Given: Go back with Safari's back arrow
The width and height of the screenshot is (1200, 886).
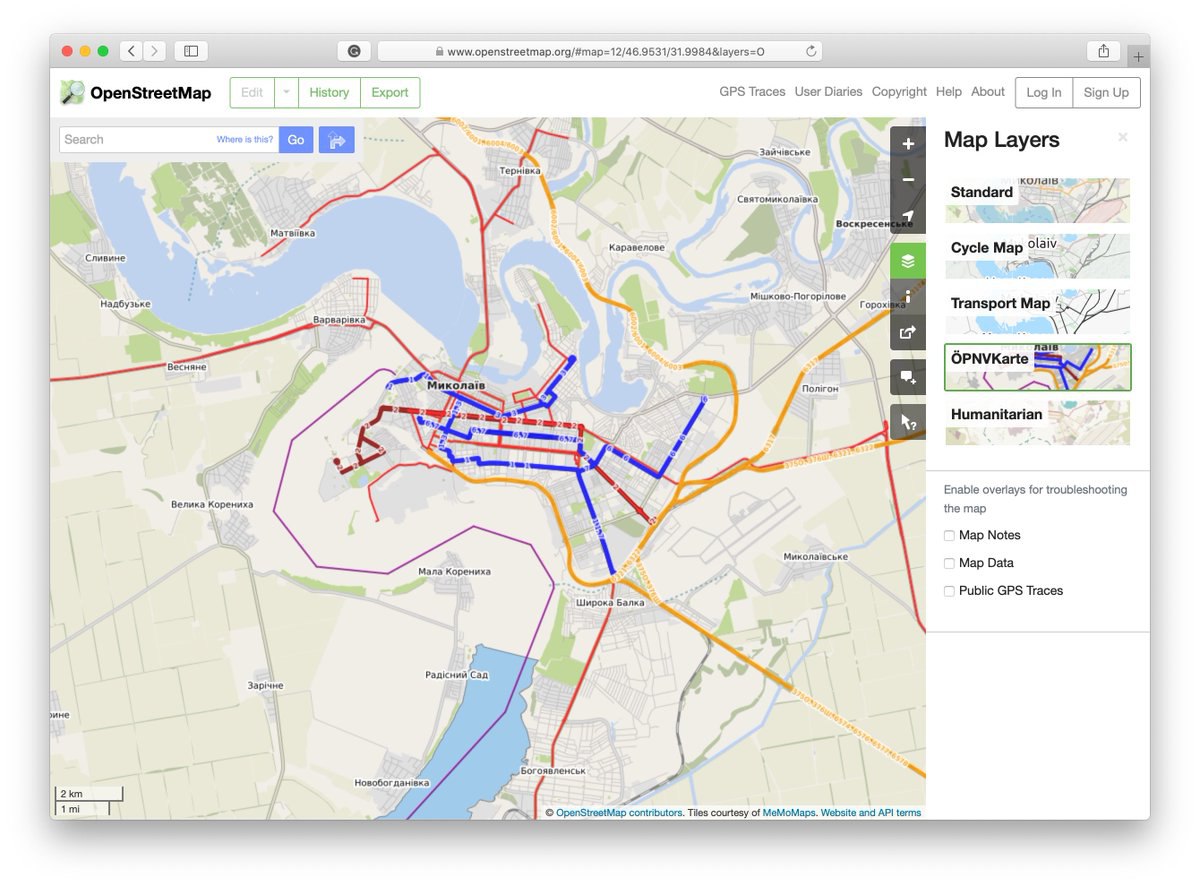Looking at the screenshot, I should (131, 51).
